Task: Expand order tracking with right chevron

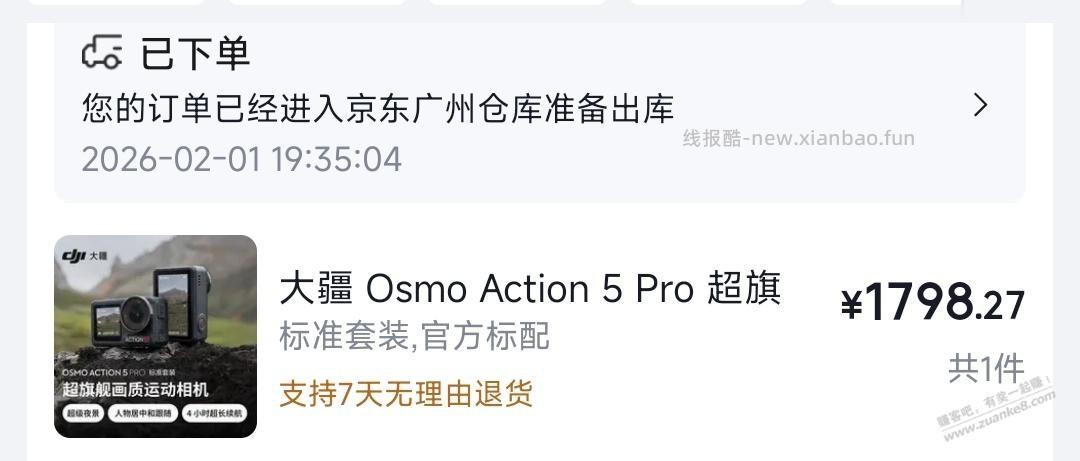Action: (x=981, y=105)
